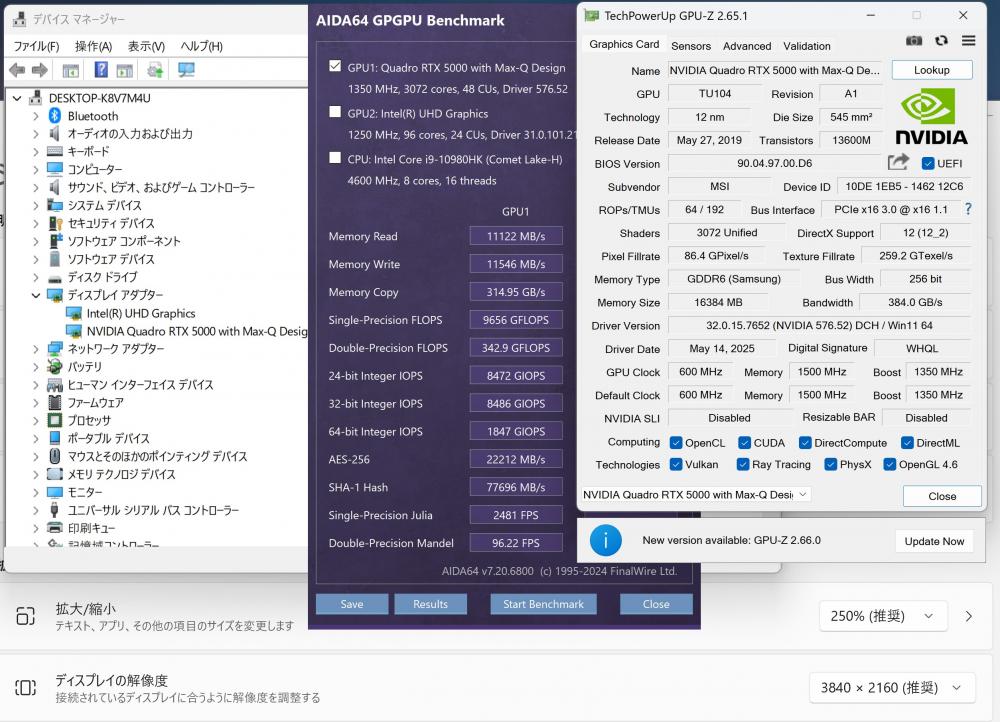Click the info icon in update notification
Image resolution: width=1000 pixels, height=722 pixels.
[x=605, y=540]
